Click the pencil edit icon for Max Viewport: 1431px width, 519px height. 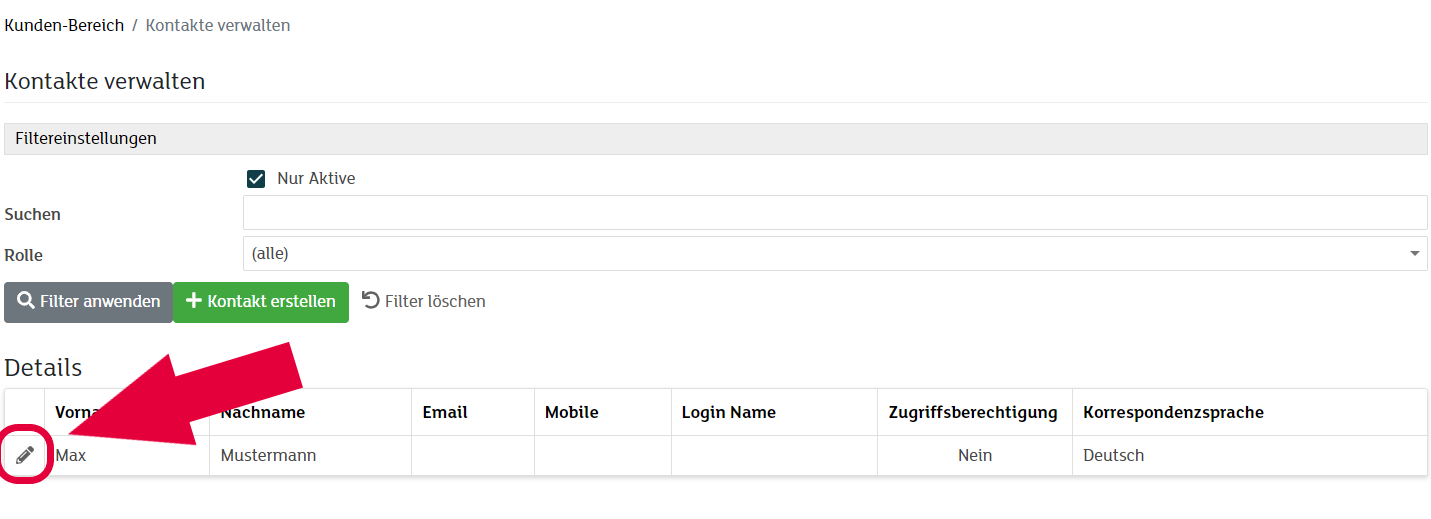pos(25,456)
